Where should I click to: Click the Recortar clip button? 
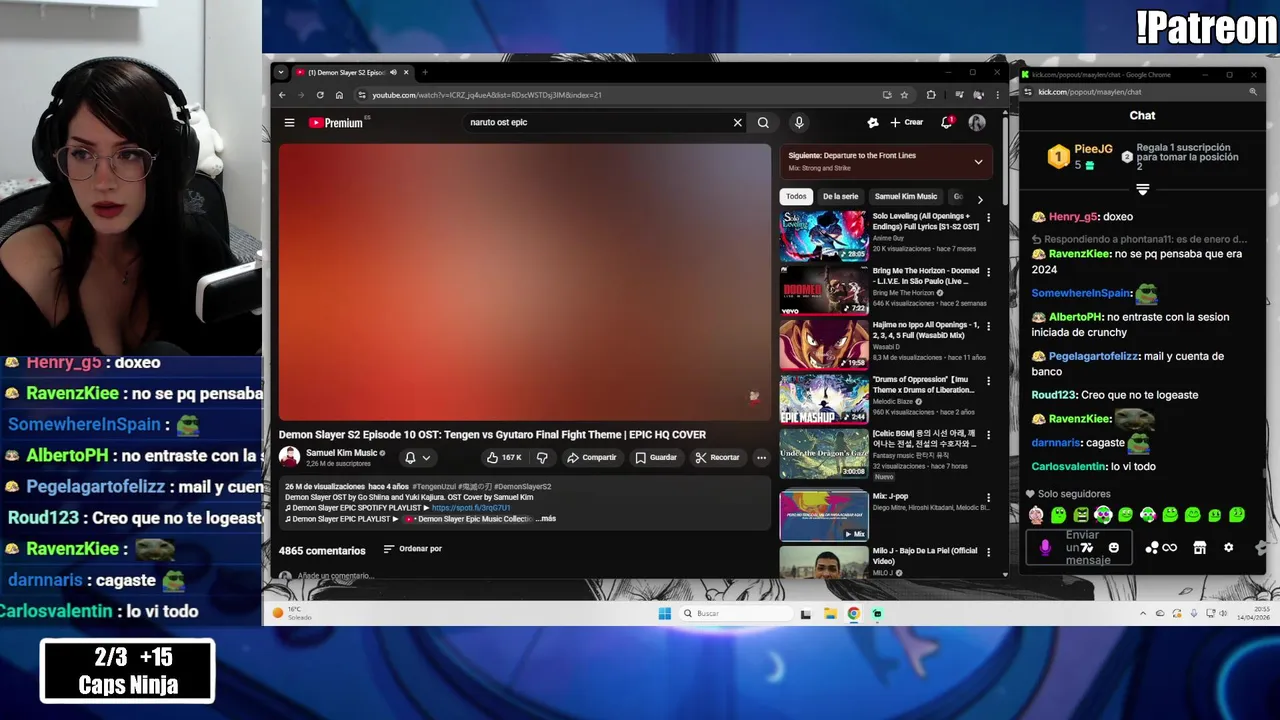pos(717,458)
